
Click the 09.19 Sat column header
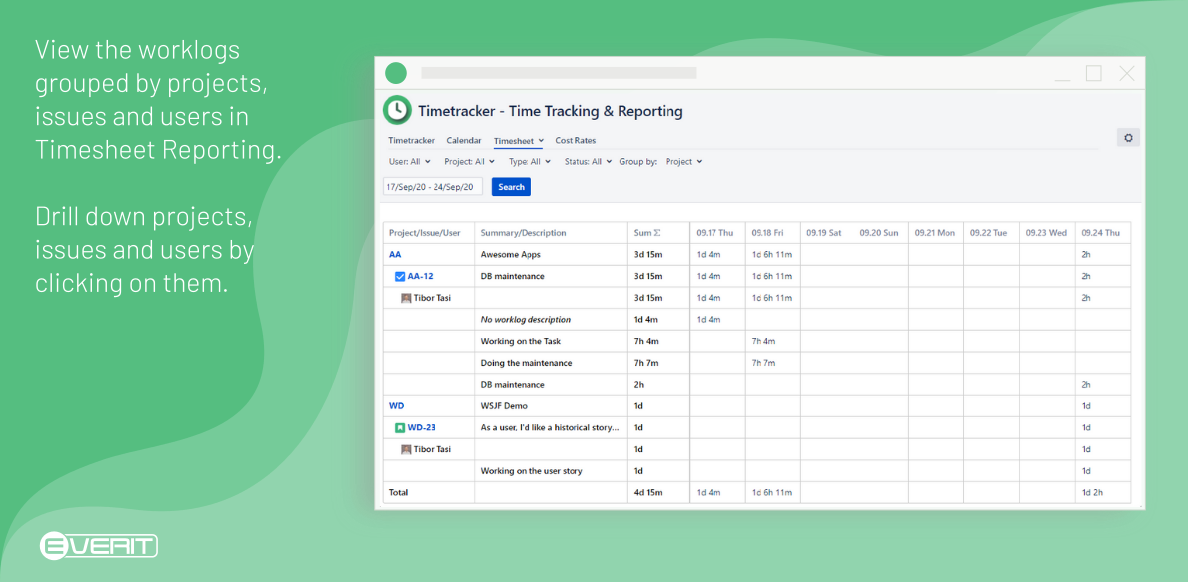[824, 233]
